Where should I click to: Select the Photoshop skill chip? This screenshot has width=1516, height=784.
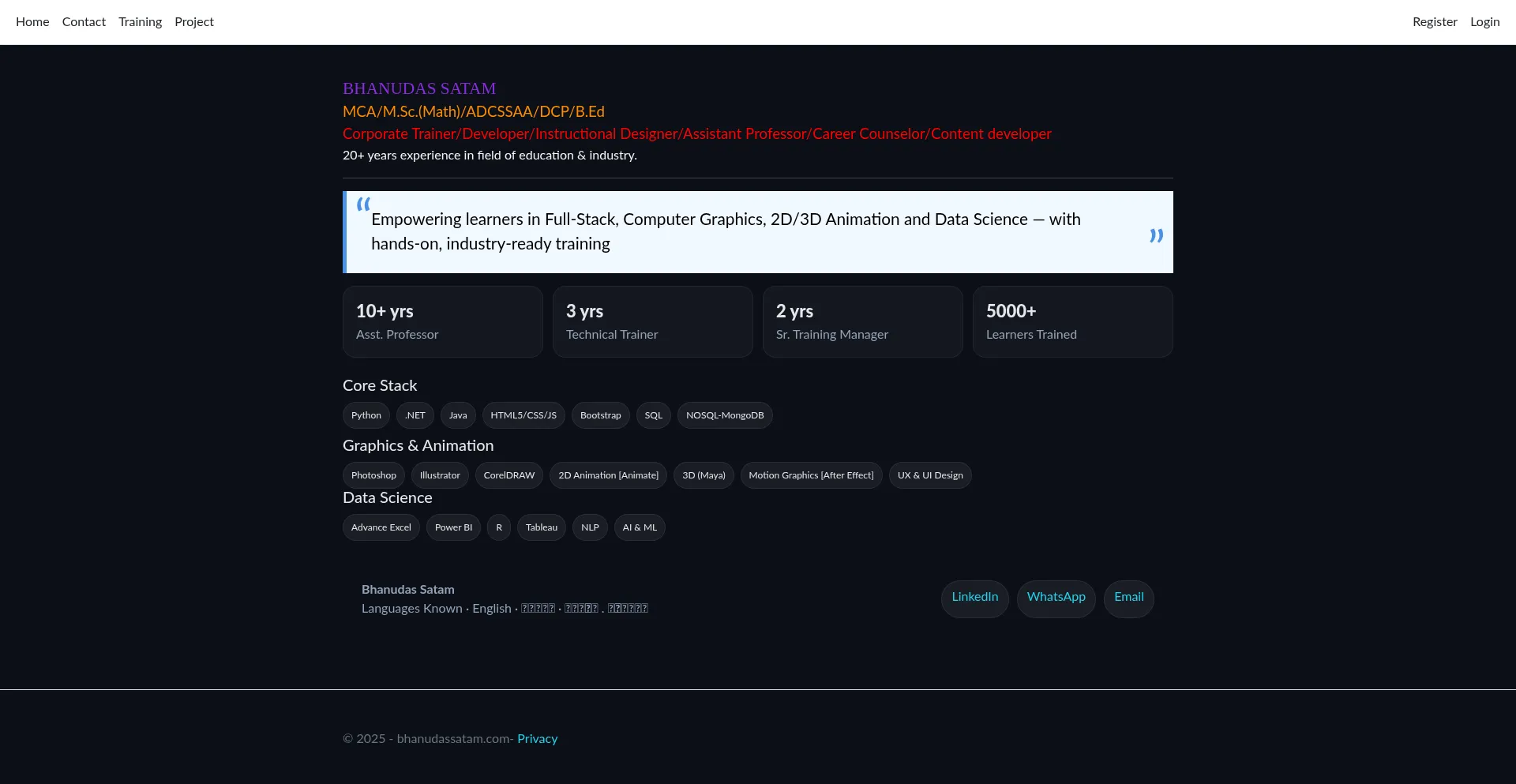point(373,475)
